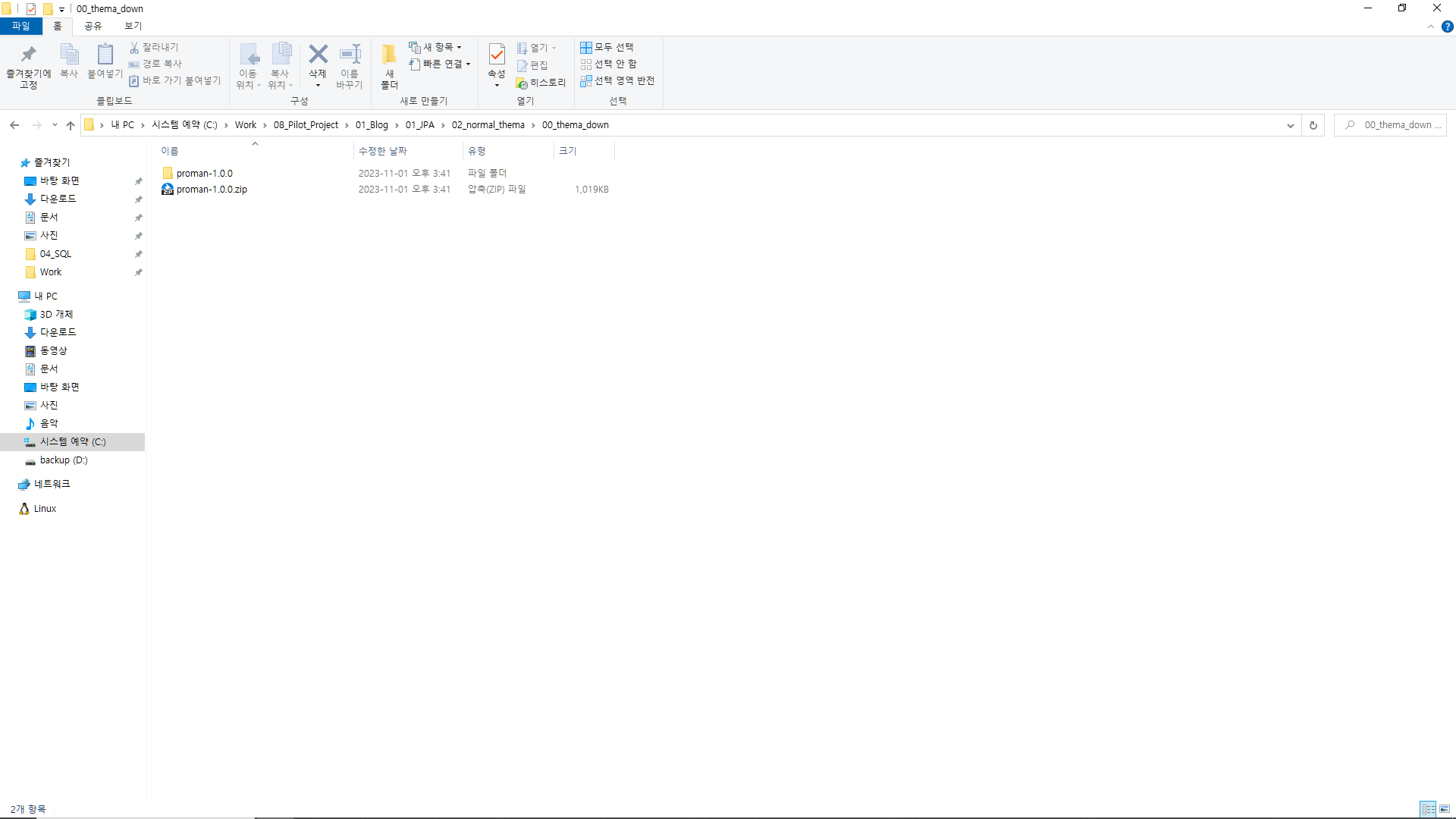Open the File (파일) menu tab
The height and width of the screenshot is (819, 1456).
[20, 26]
